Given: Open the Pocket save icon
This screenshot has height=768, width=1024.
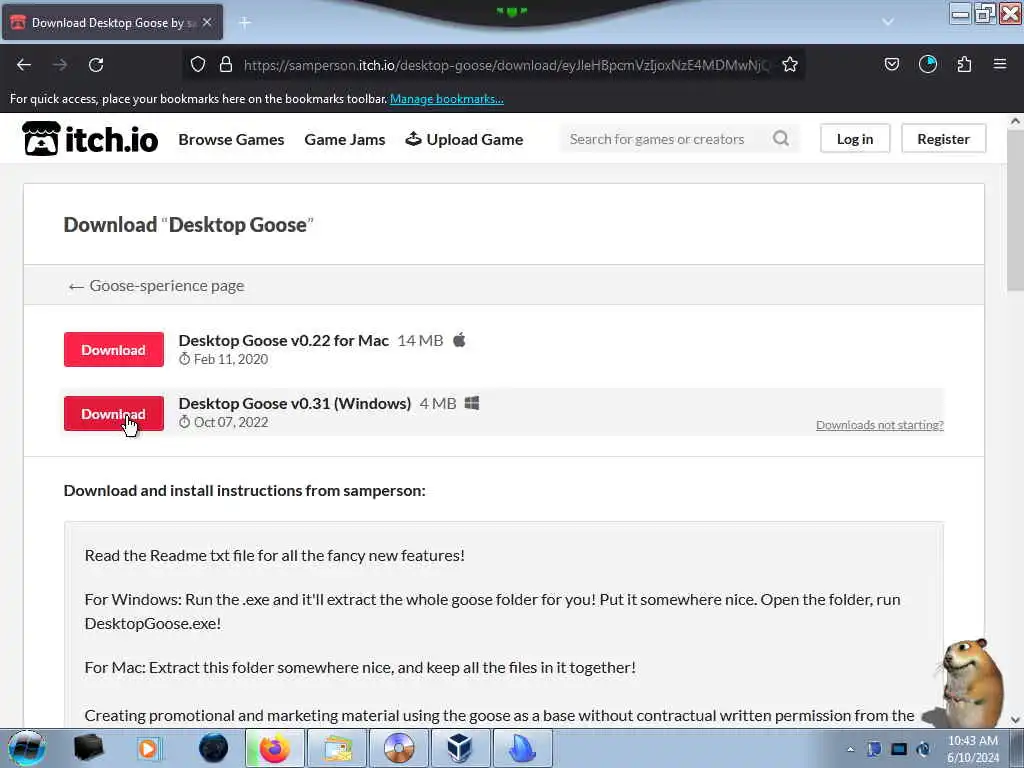Looking at the screenshot, I should (891, 64).
